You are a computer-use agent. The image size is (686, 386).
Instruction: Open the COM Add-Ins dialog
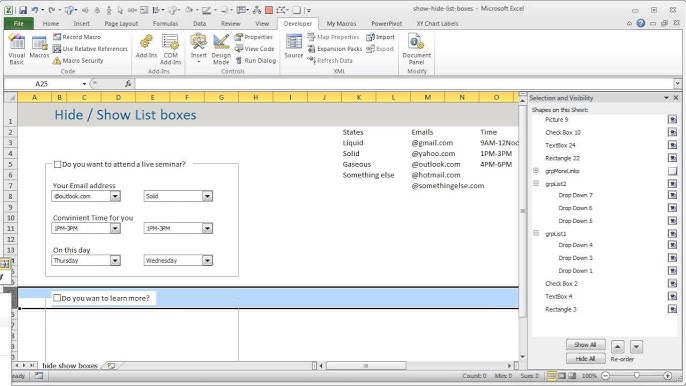pyautogui.click(x=170, y=49)
